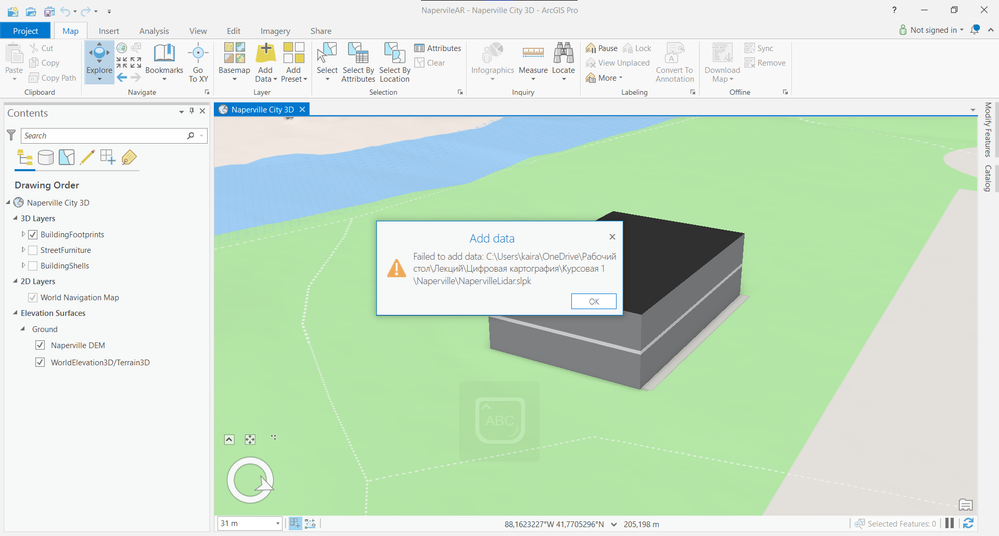Click the Go To XY tool
The width and height of the screenshot is (999, 536).
point(198,62)
